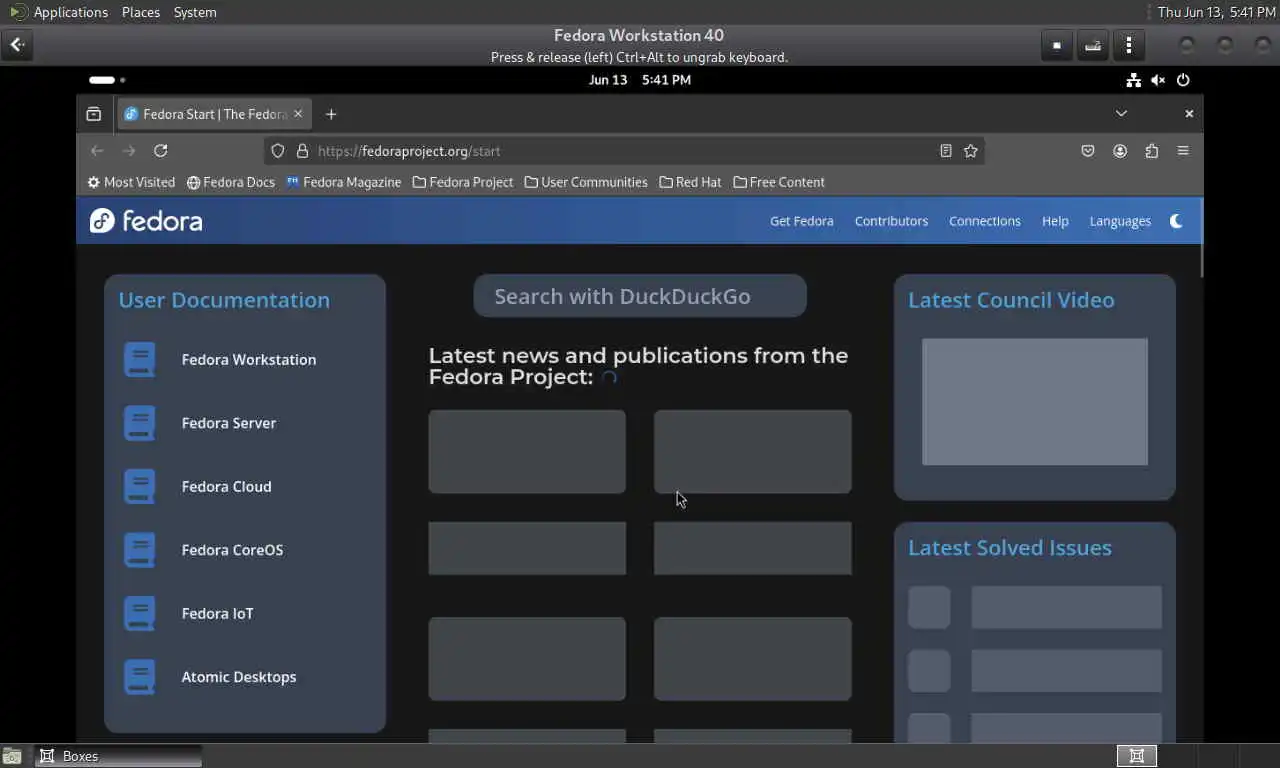The image size is (1280, 768).
Task: Open the guest clock Jun 13 5:41 PM
Action: coord(640,80)
